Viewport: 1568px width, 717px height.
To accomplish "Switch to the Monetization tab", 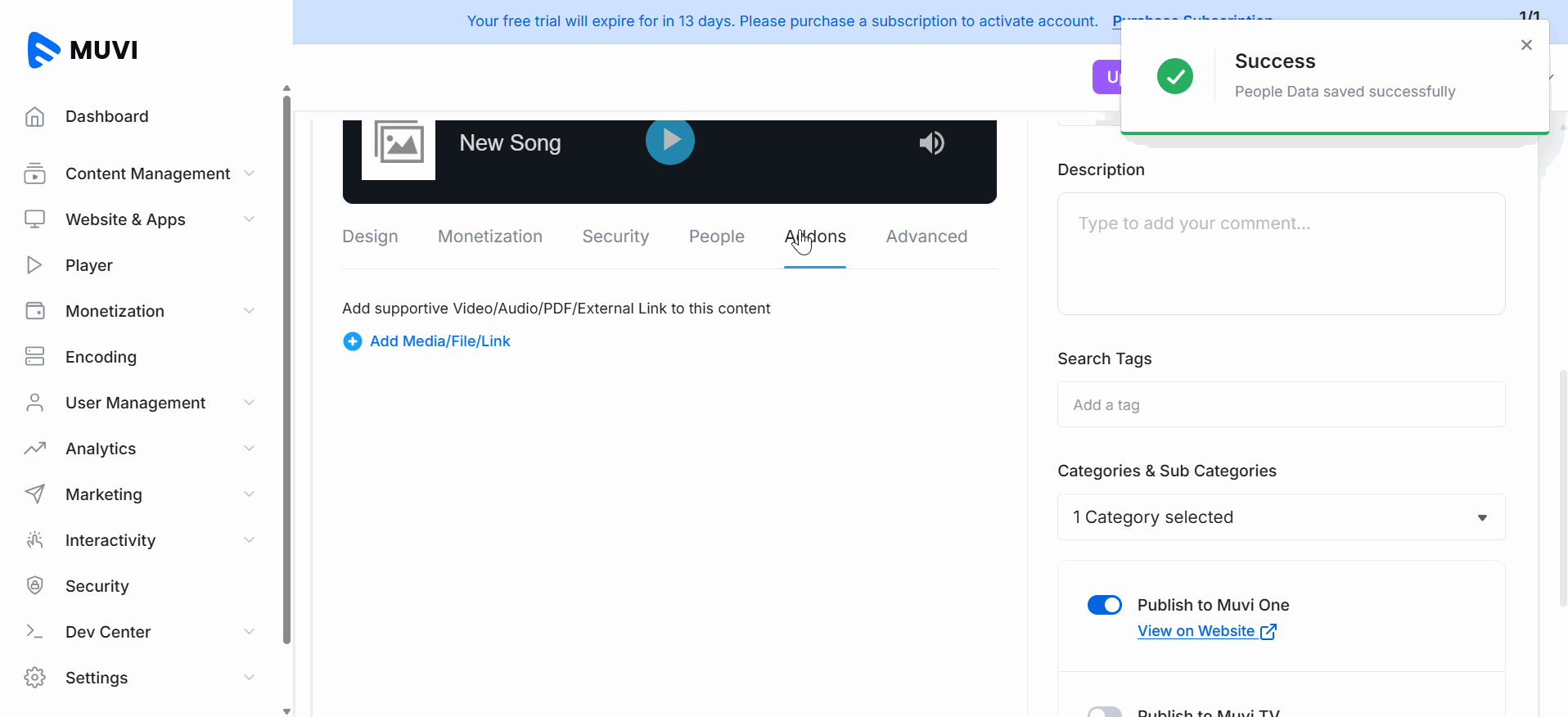I will click(489, 237).
